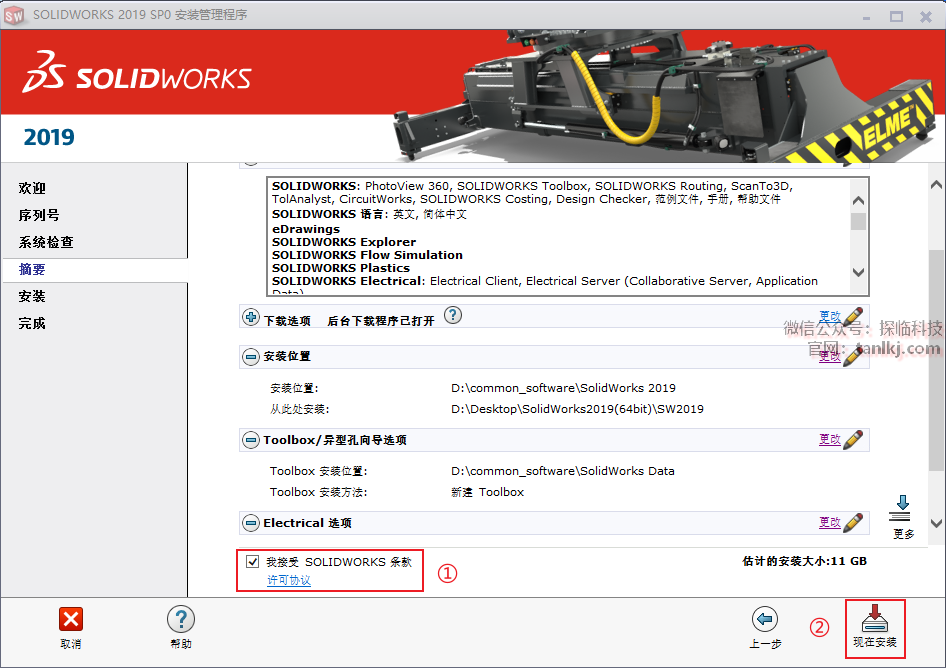Click Toolbox path D:\common_software\SolidWorks Data
The width and height of the screenshot is (946, 668).
[x=563, y=471]
